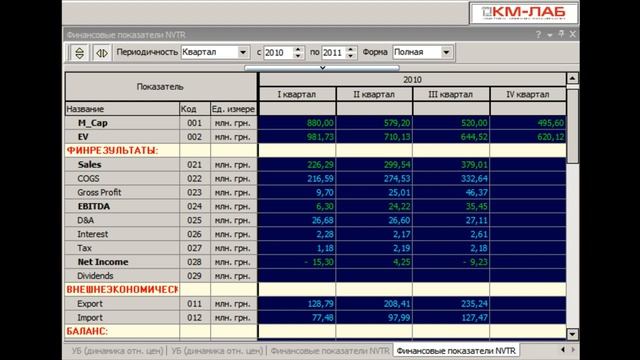Viewport: 640px width, 360px height.
Task: Select the Export row name
Action: tap(90, 304)
